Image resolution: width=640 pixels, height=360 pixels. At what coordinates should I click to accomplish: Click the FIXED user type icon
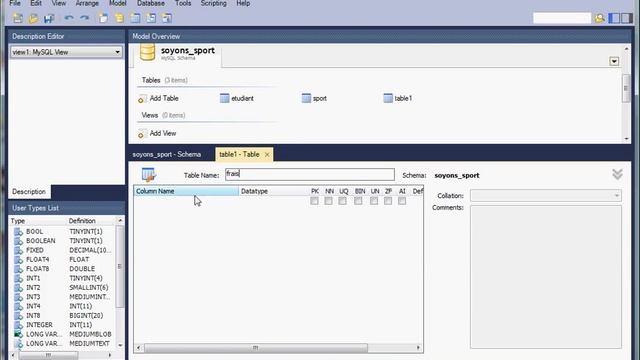pos(18,250)
